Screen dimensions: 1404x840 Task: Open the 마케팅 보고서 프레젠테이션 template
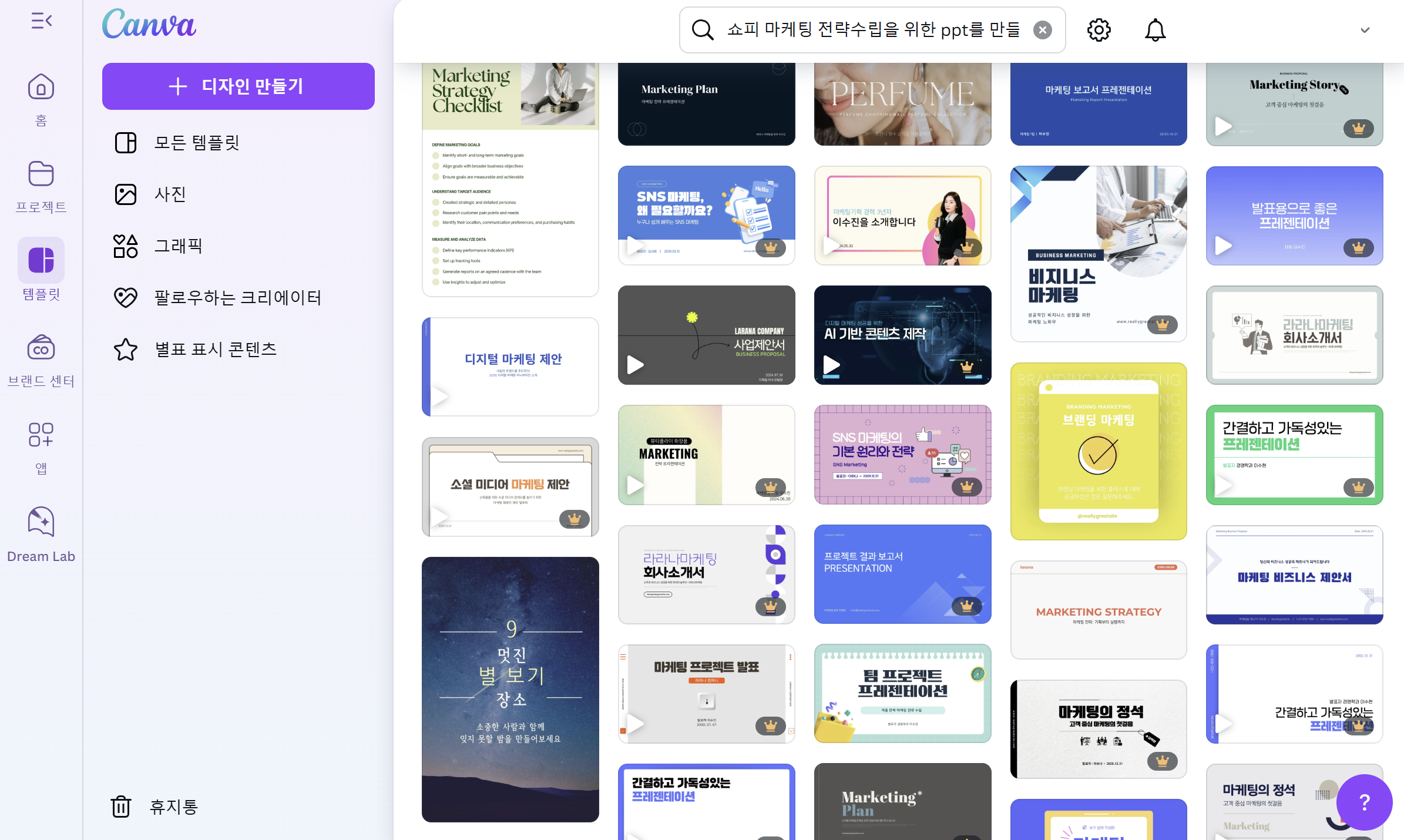coord(1099,104)
